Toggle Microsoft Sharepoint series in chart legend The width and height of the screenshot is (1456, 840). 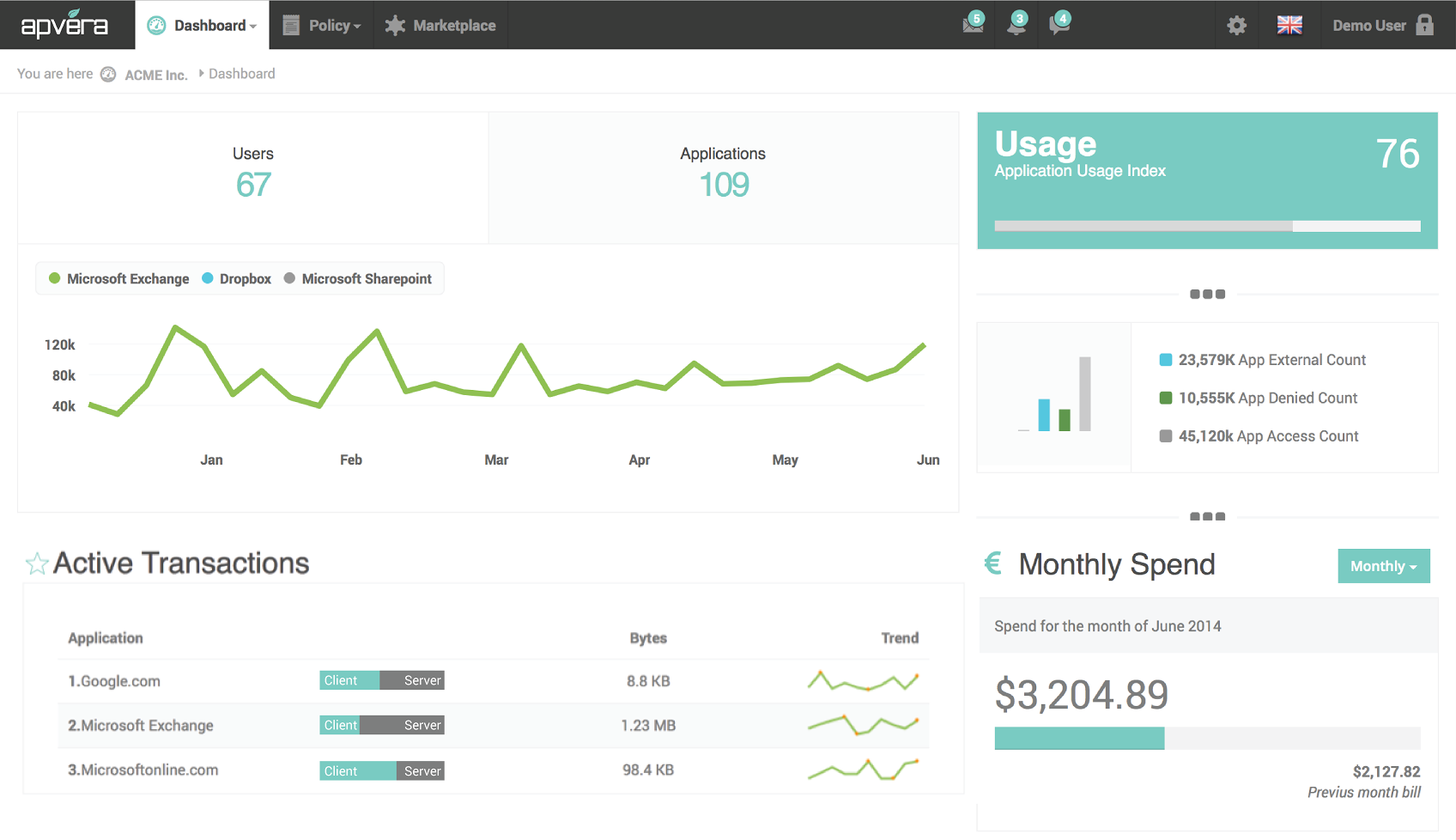pyautogui.click(x=358, y=278)
